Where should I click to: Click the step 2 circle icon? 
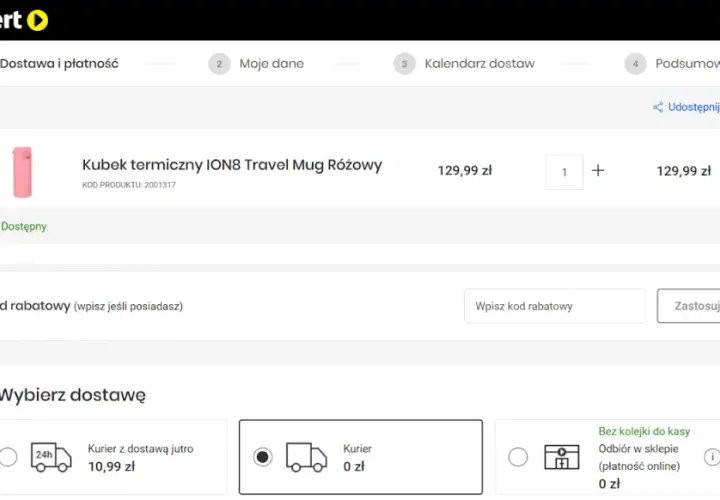pyautogui.click(x=219, y=64)
